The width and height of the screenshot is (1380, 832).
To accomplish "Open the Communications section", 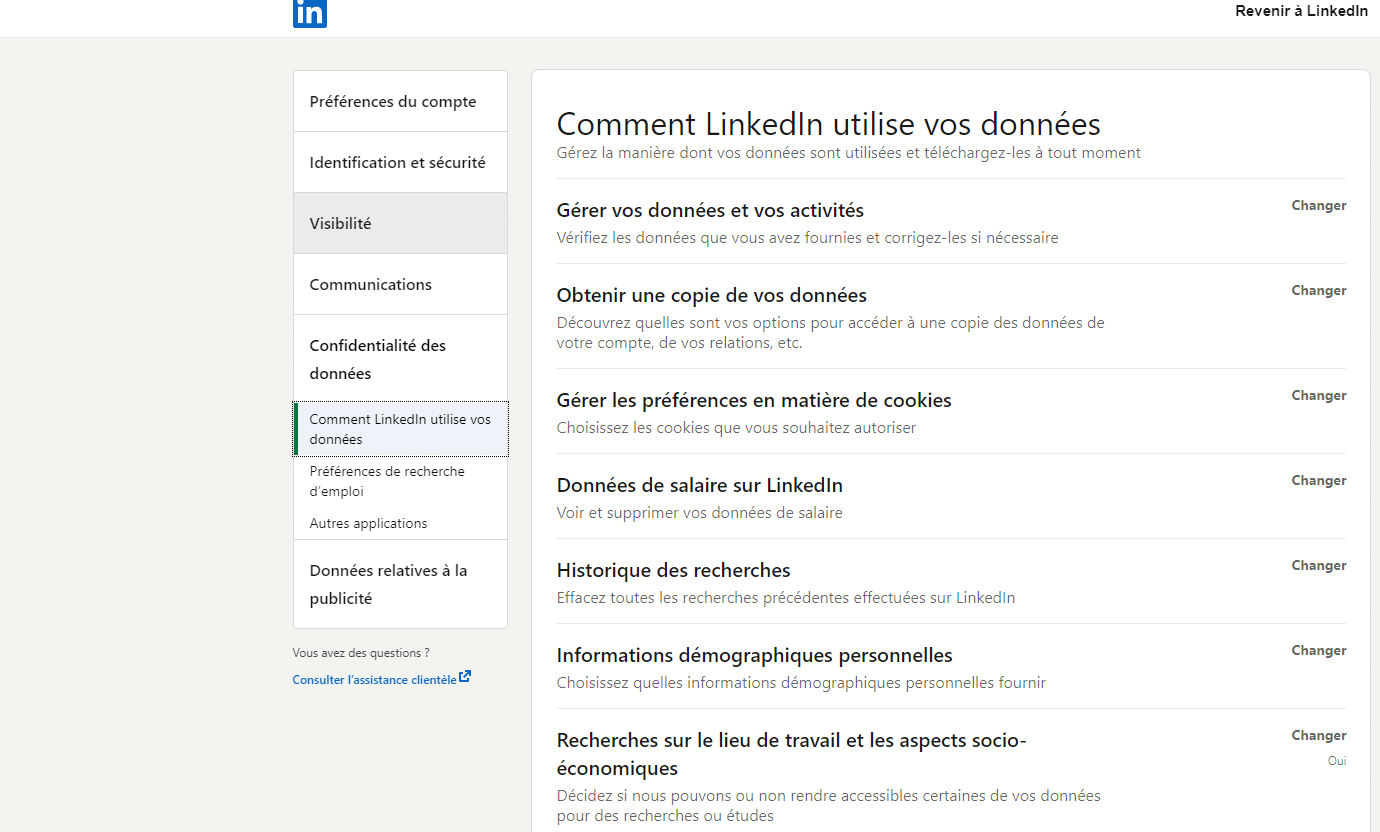I will [x=400, y=284].
